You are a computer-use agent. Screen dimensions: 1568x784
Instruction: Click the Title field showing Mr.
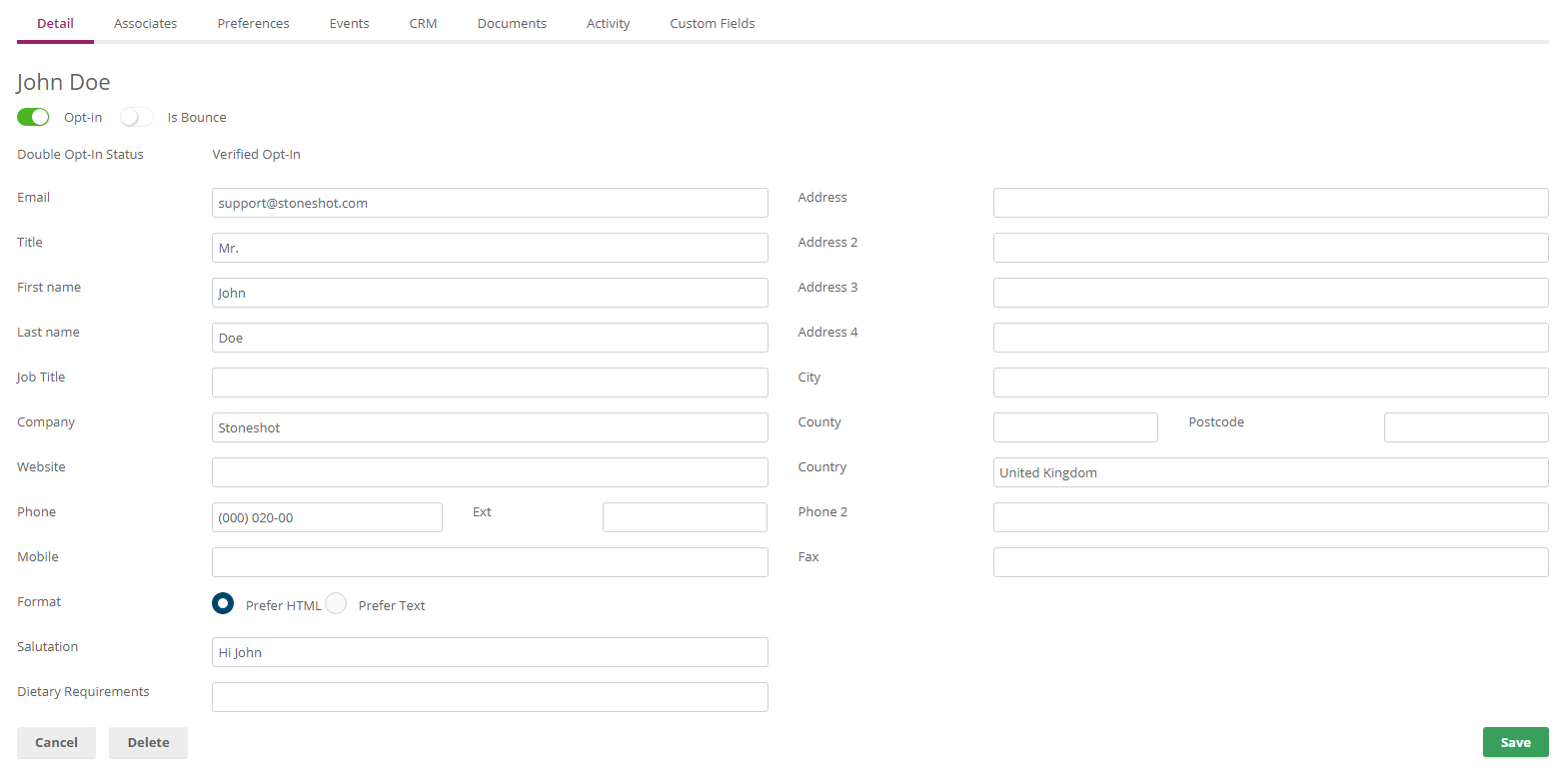pos(490,248)
